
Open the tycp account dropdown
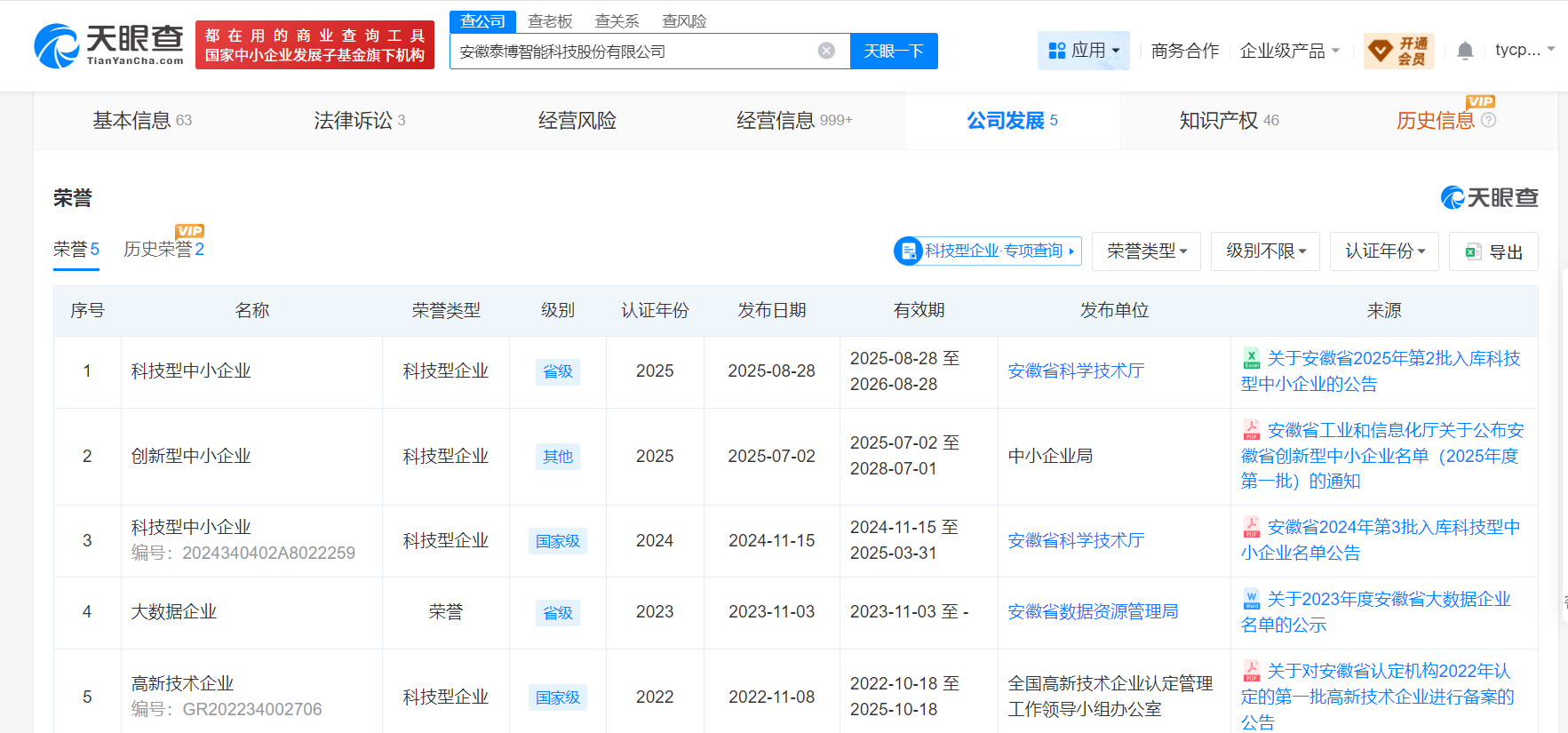tap(1524, 50)
